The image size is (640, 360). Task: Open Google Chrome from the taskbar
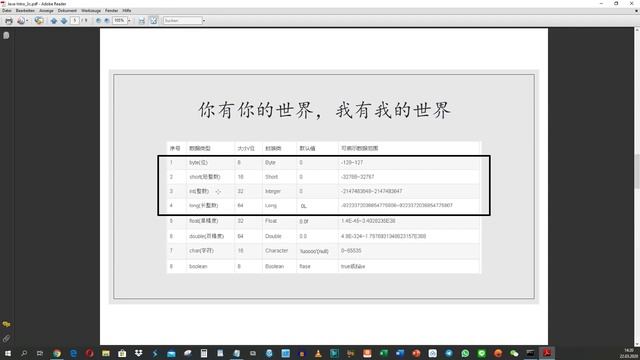tap(57, 353)
